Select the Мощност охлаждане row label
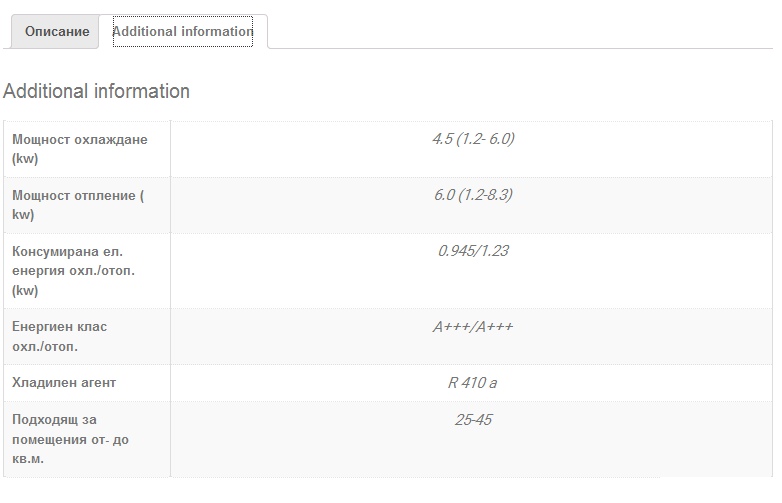This screenshot has height=503, width=782. coord(79,140)
